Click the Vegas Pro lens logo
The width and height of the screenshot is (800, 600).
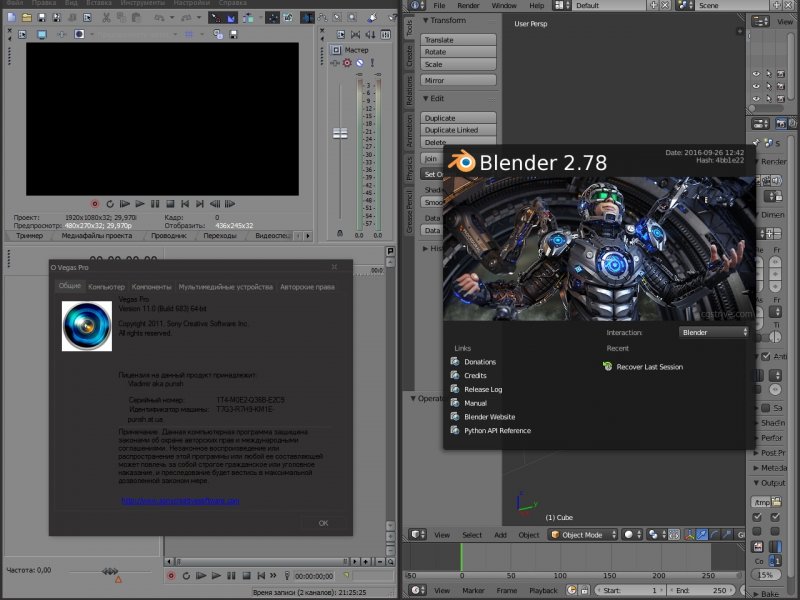[x=87, y=326]
